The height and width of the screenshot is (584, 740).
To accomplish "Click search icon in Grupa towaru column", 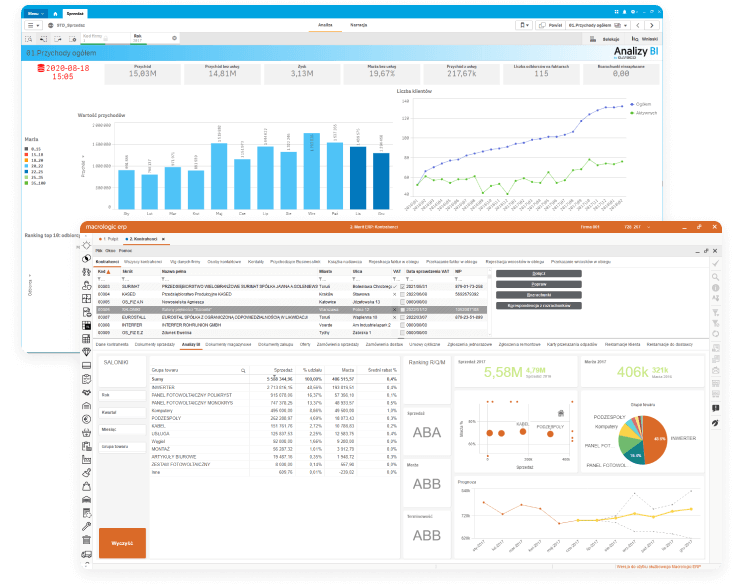I will click(x=240, y=372).
